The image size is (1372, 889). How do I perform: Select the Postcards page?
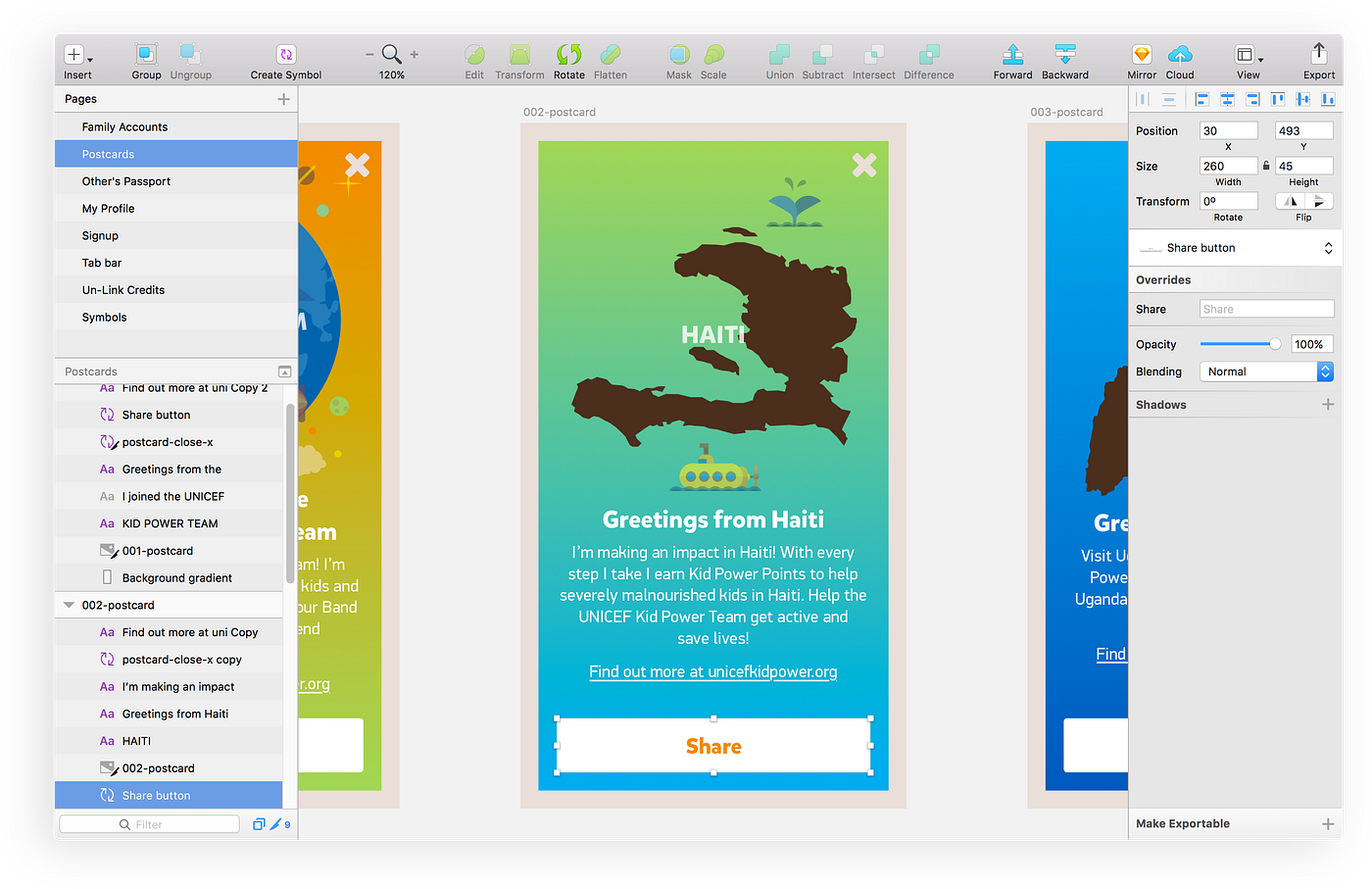(x=175, y=154)
